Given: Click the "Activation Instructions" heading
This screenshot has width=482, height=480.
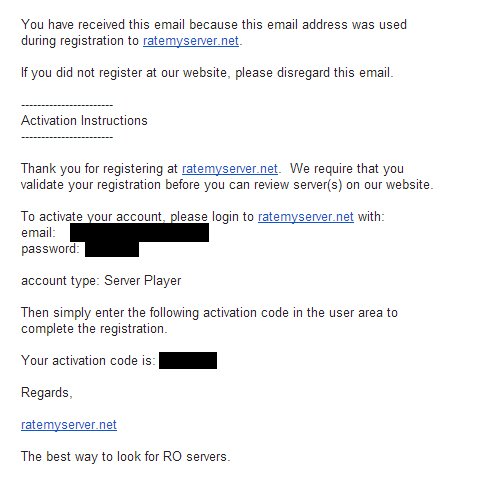Looking at the screenshot, I should tap(84, 121).
